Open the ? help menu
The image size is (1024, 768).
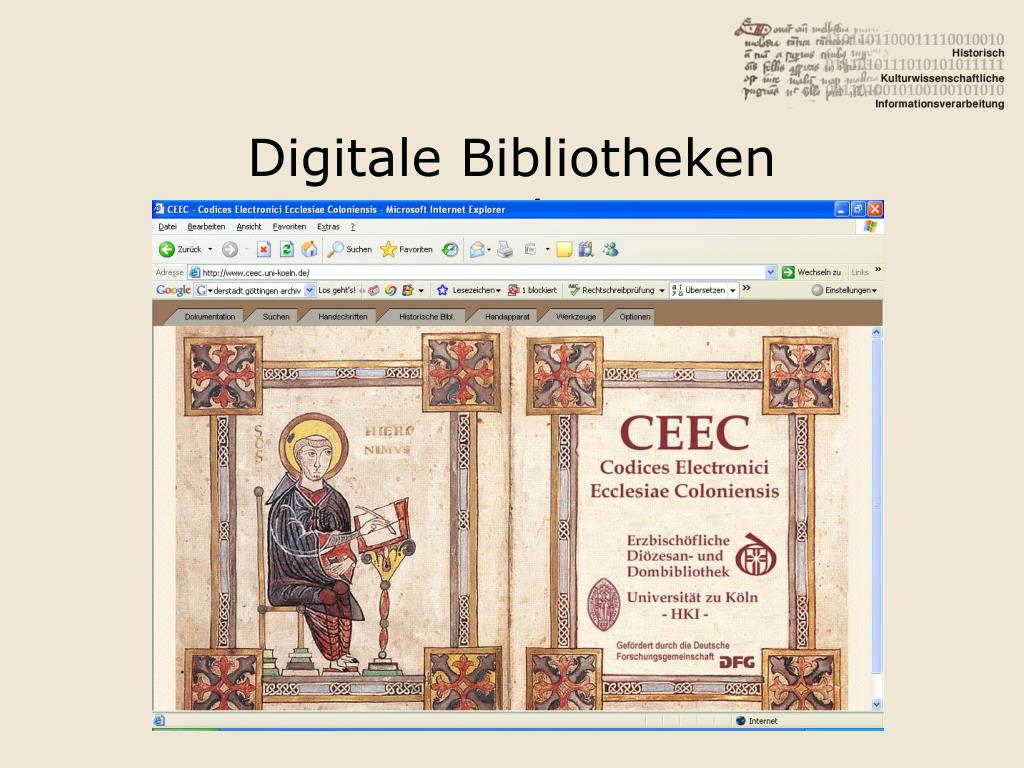pos(353,227)
